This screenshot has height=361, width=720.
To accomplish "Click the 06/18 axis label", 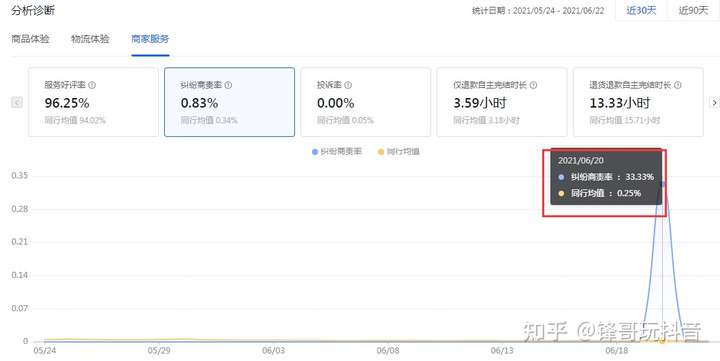I will tap(617, 350).
